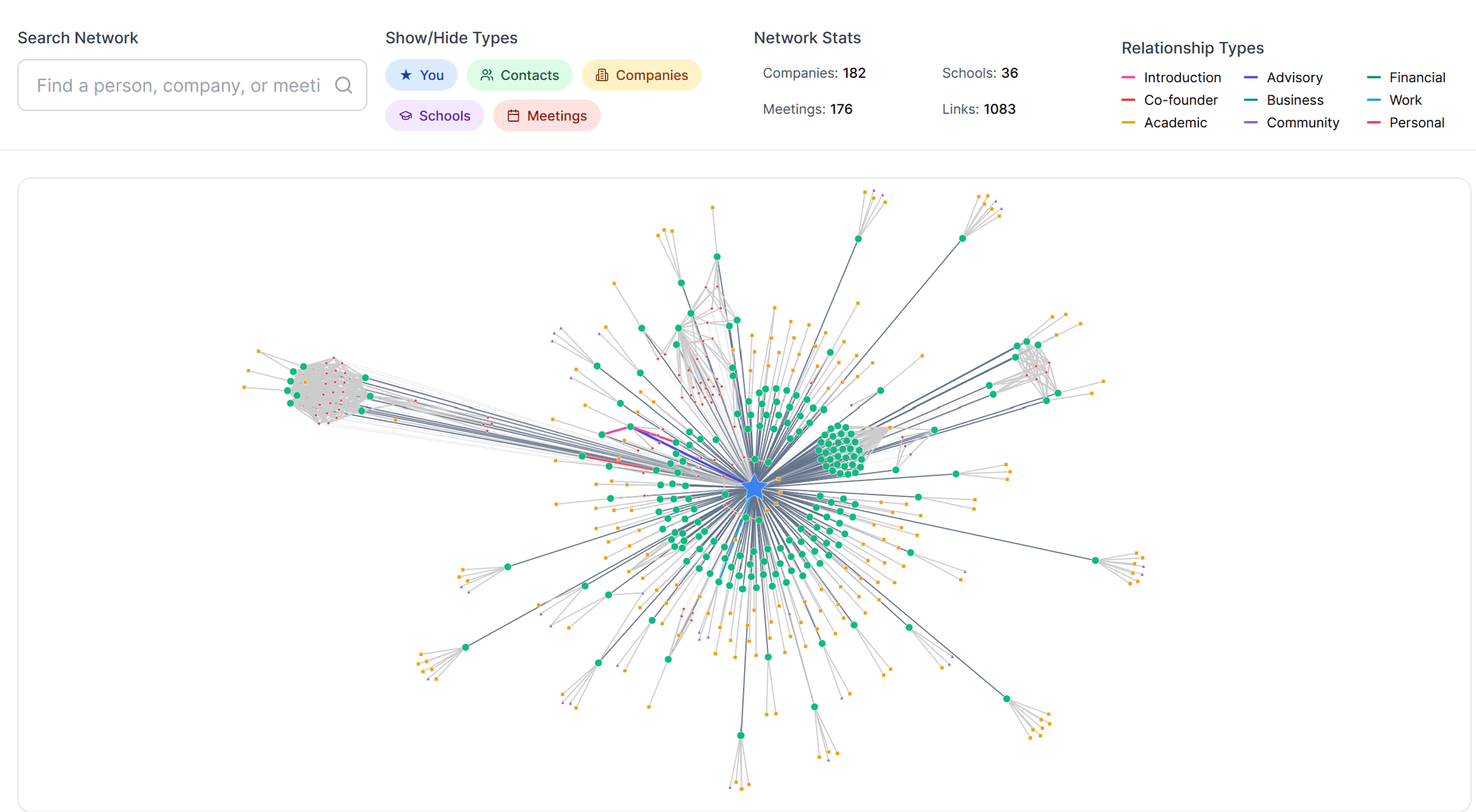This screenshot has width=1476, height=812.
Task: Click the Links: 1083 stat
Action: (x=979, y=109)
